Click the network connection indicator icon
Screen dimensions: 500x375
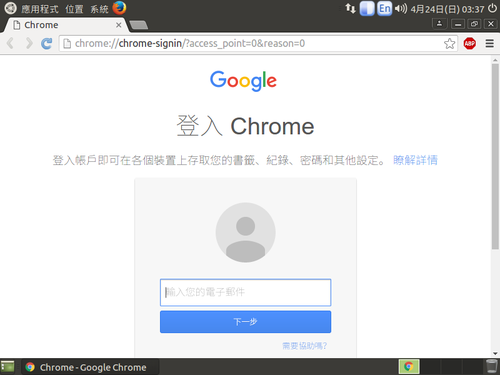350,8
